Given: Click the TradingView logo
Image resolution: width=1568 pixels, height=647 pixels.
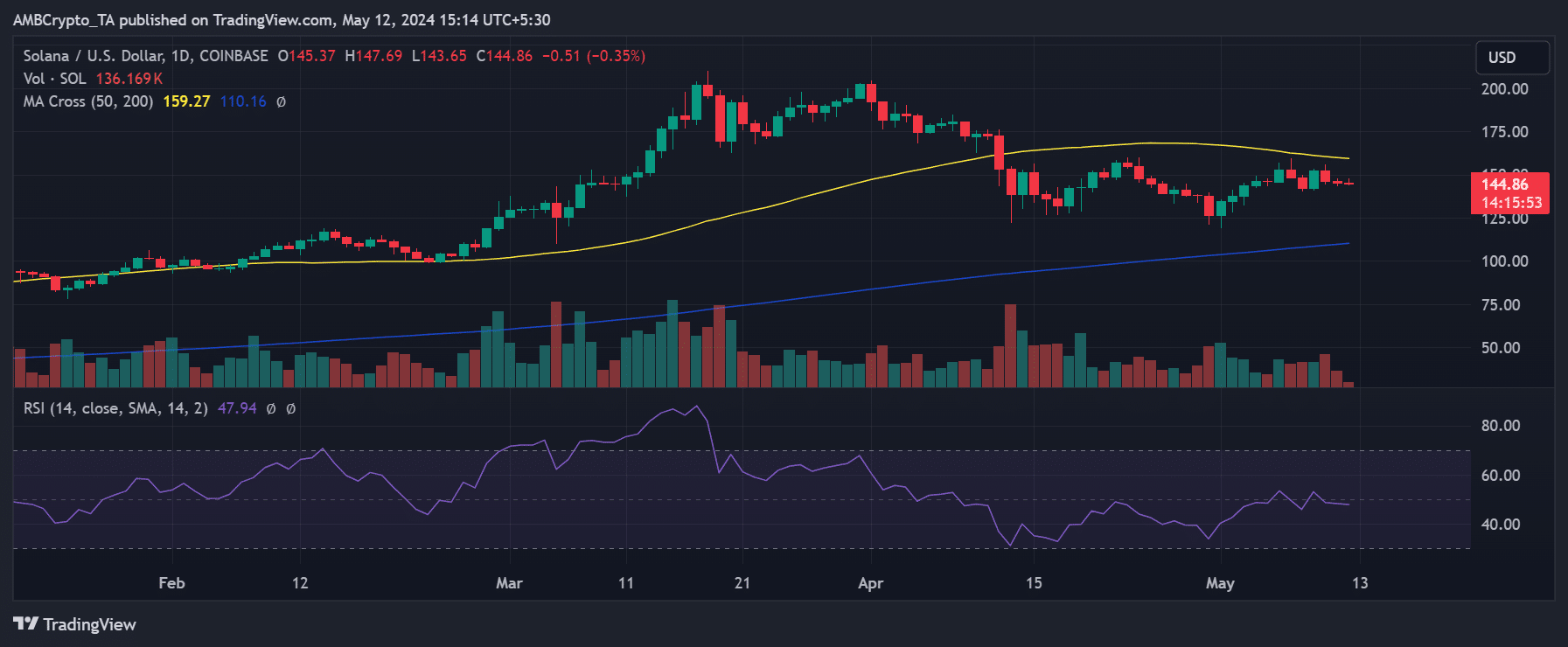Looking at the screenshot, I should pos(75,624).
